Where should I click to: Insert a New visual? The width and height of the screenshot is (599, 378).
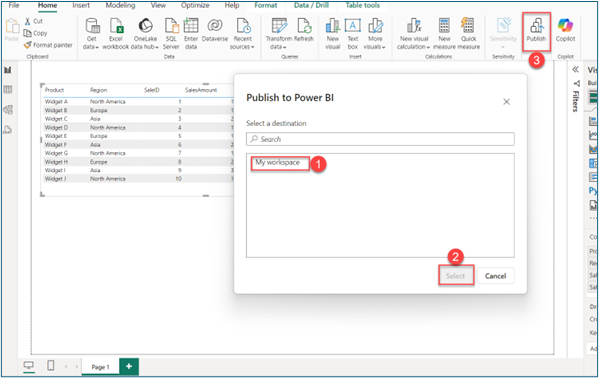333,34
